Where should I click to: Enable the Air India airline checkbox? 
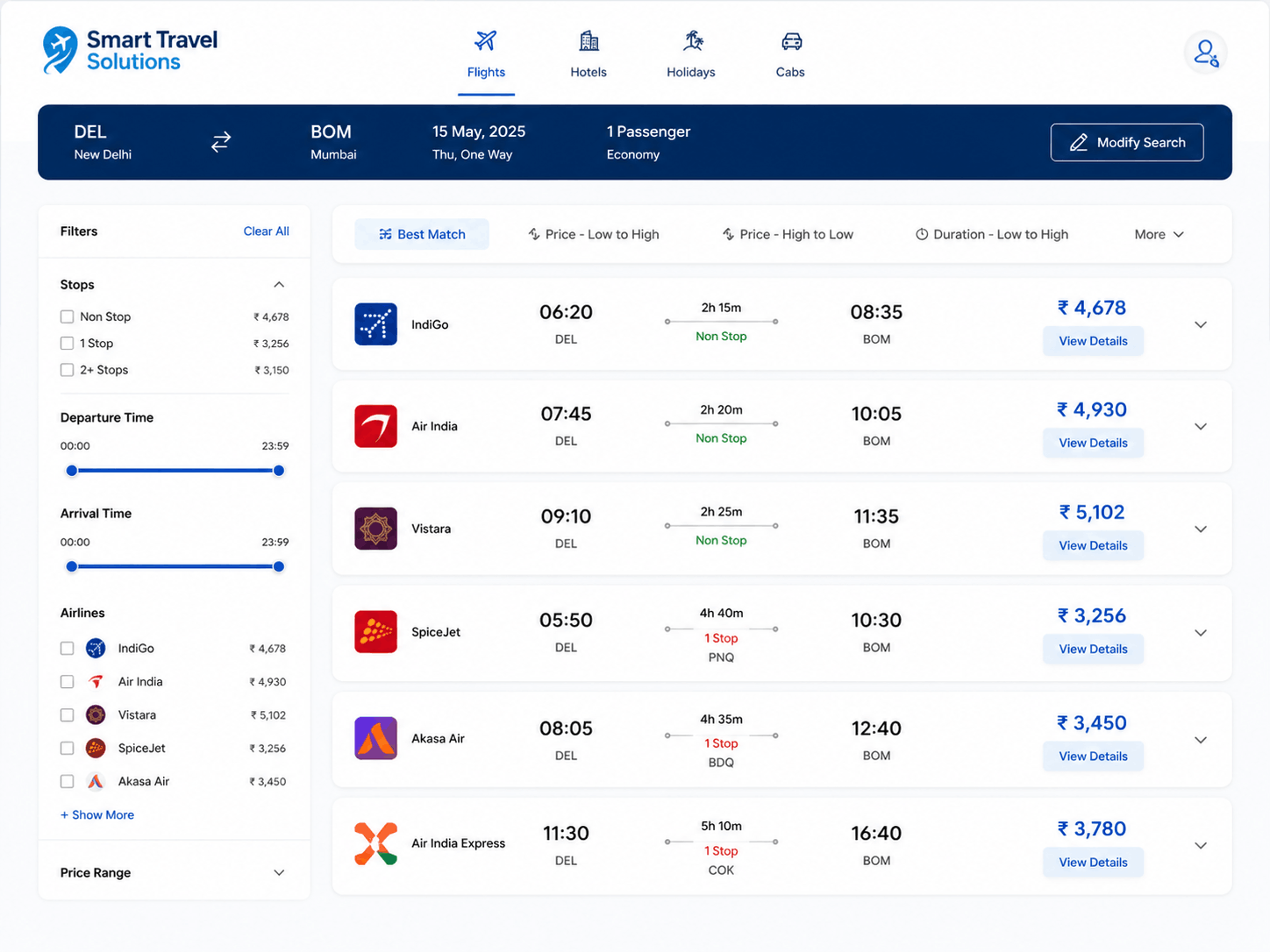[67, 682]
